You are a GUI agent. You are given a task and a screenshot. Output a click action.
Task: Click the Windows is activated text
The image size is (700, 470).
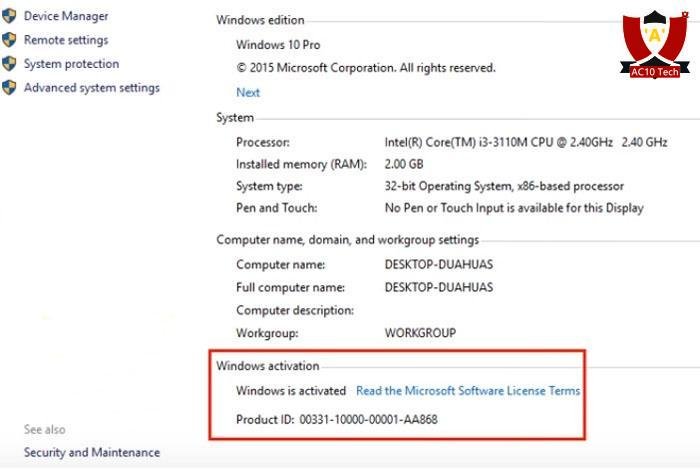[x=291, y=391]
